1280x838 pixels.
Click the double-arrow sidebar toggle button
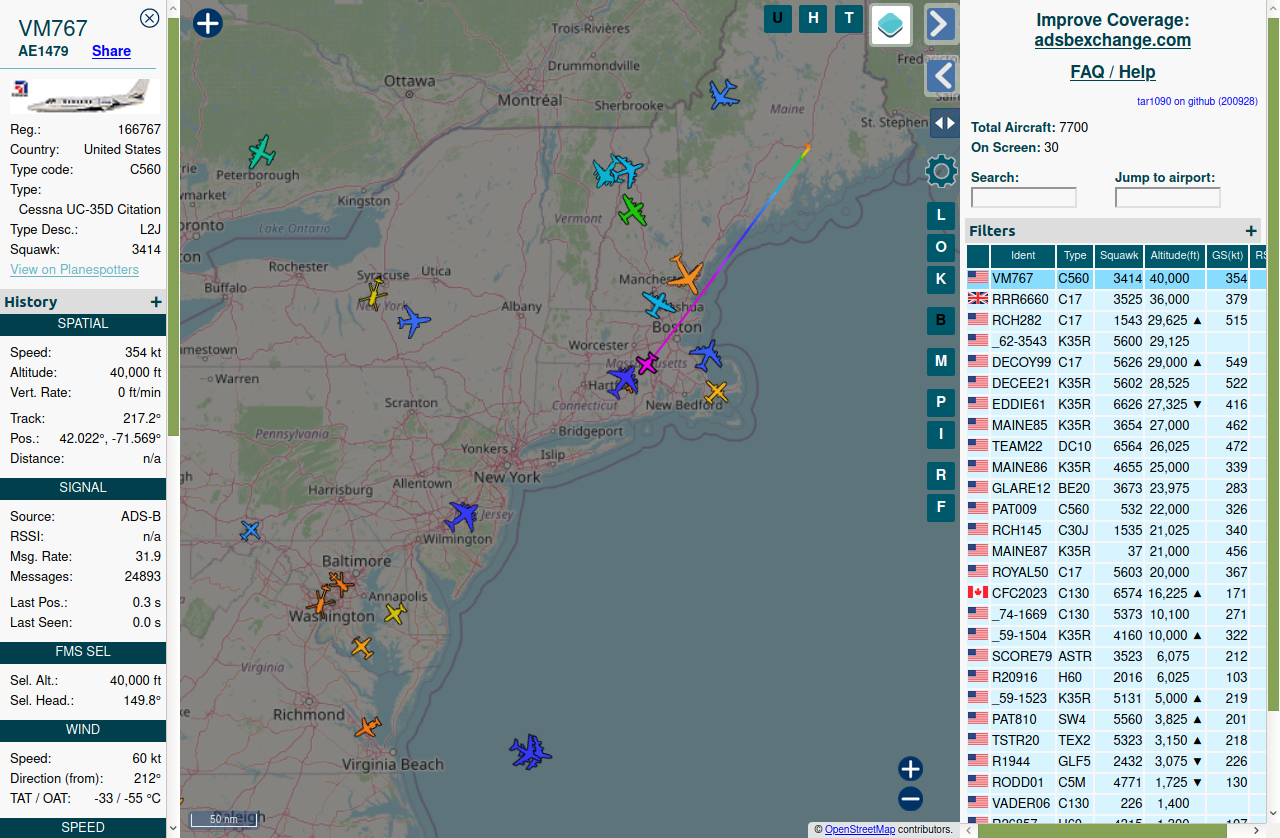coord(944,123)
